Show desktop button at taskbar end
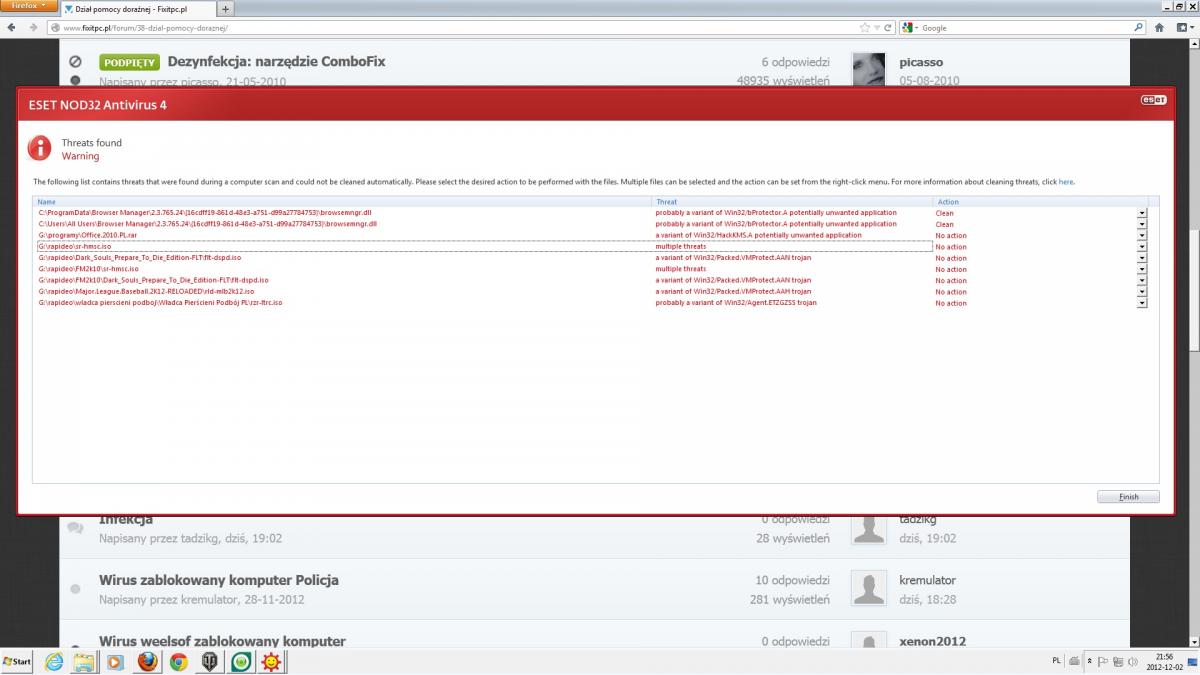This screenshot has width=1200, height=675. pyautogui.click(x=1193, y=662)
